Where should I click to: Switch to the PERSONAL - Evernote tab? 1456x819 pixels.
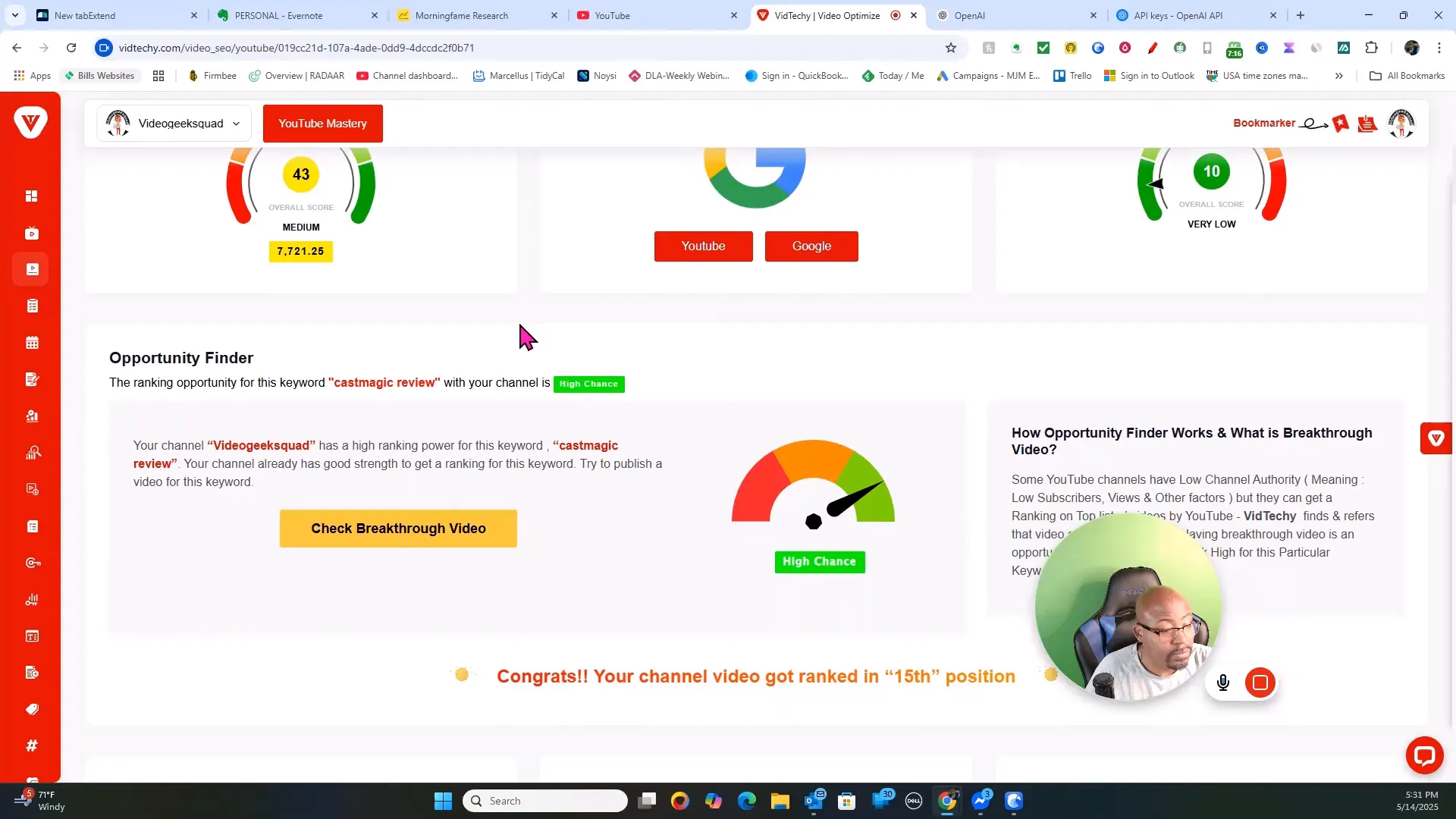(297, 15)
